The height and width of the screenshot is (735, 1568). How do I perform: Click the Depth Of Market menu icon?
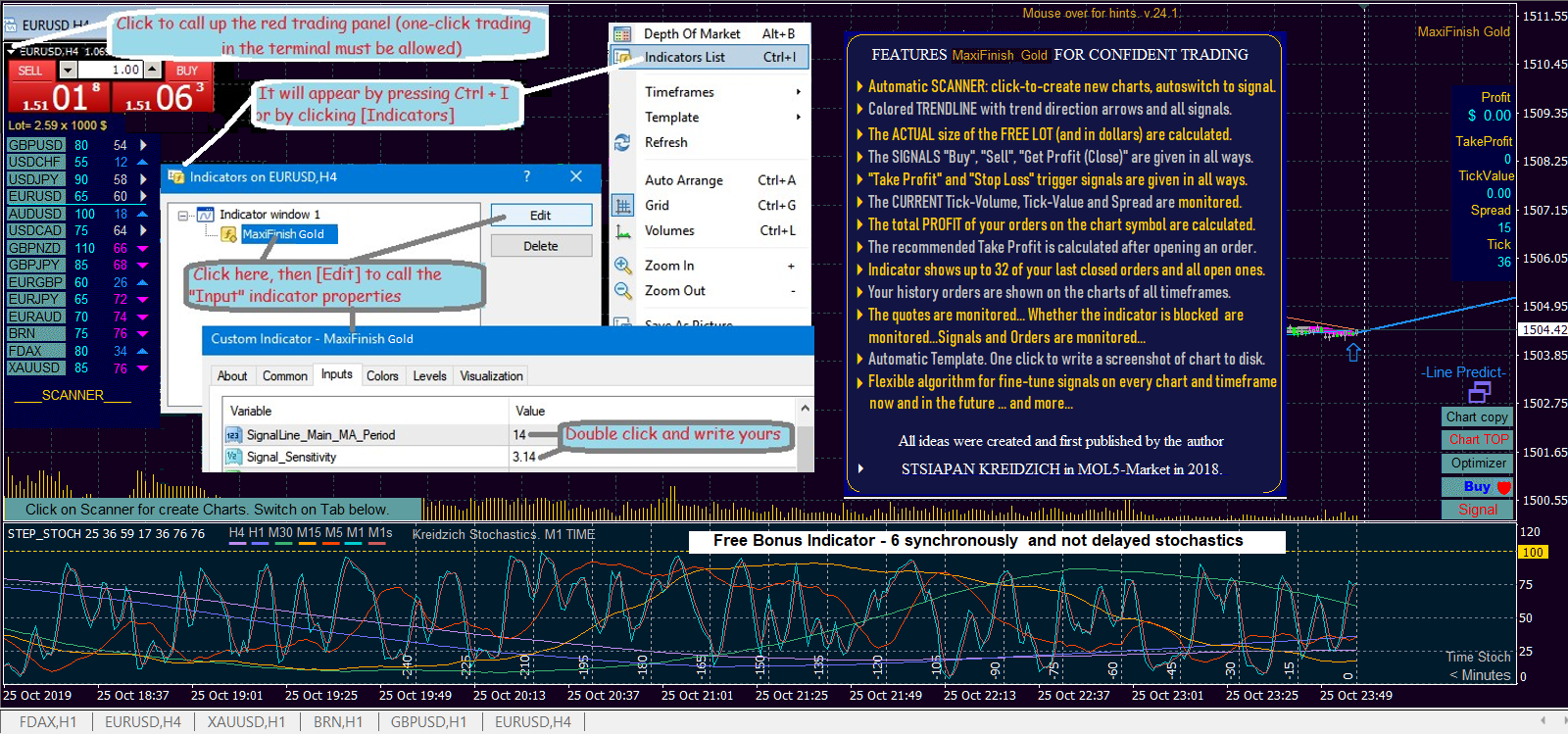(622, 33)
